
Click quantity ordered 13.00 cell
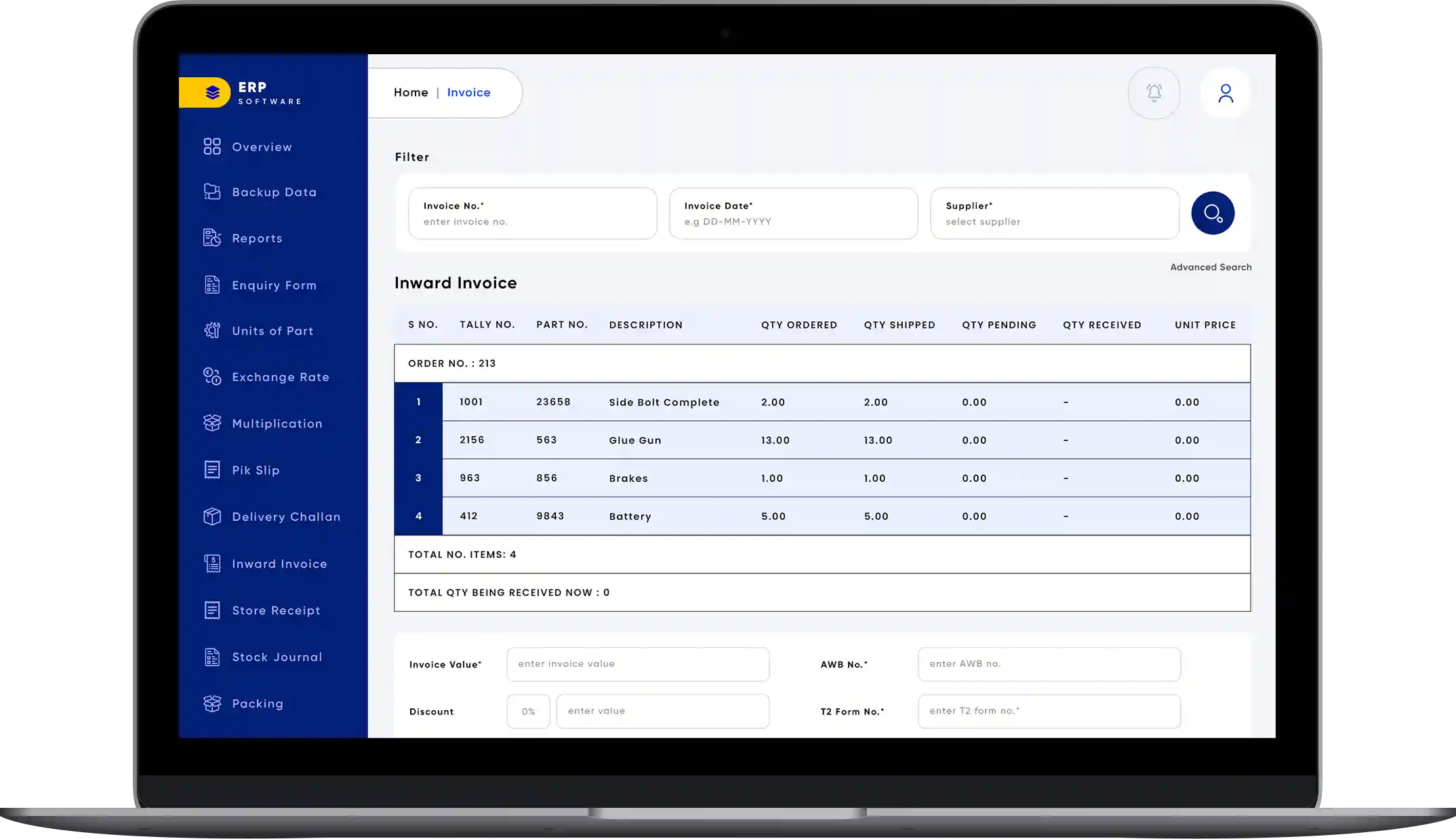[x=775, y=441]
